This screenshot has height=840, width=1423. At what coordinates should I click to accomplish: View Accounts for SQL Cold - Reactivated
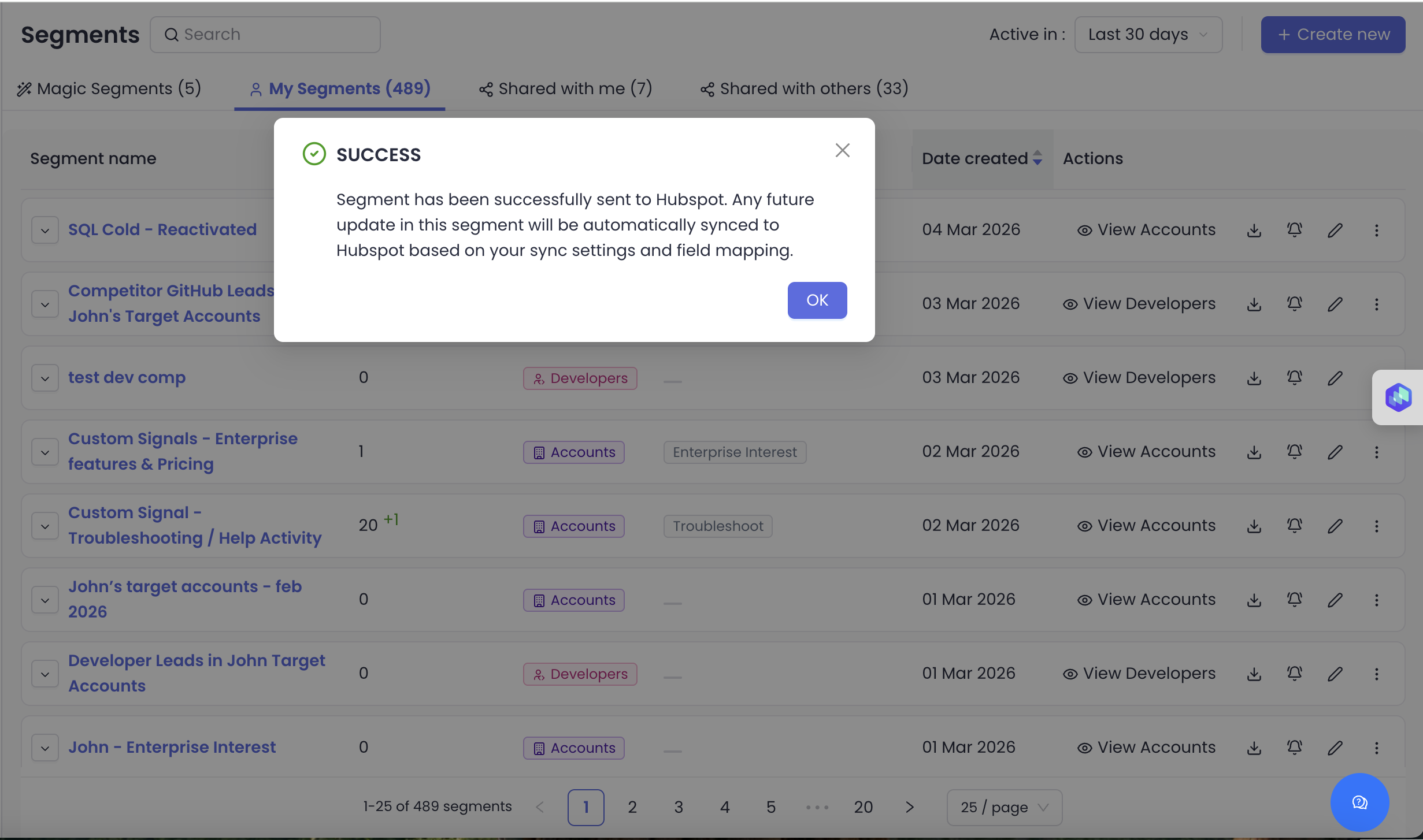coord(1146,230)
